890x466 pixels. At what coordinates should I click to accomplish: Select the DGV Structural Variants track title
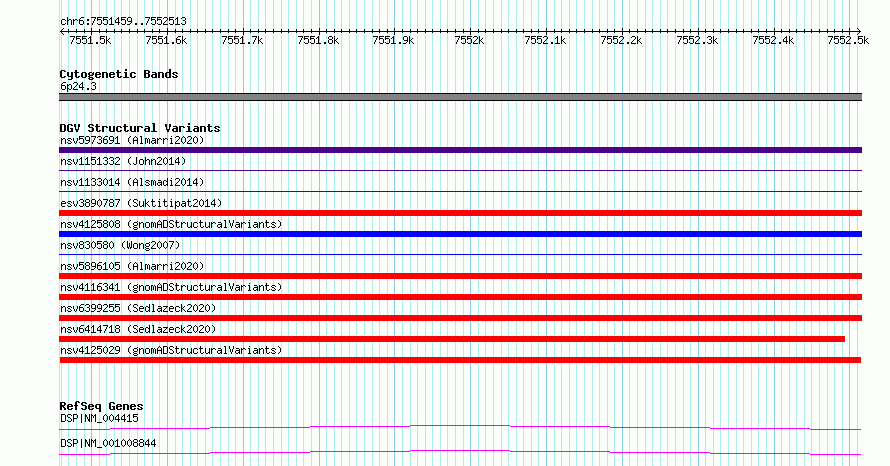point(140,128)
